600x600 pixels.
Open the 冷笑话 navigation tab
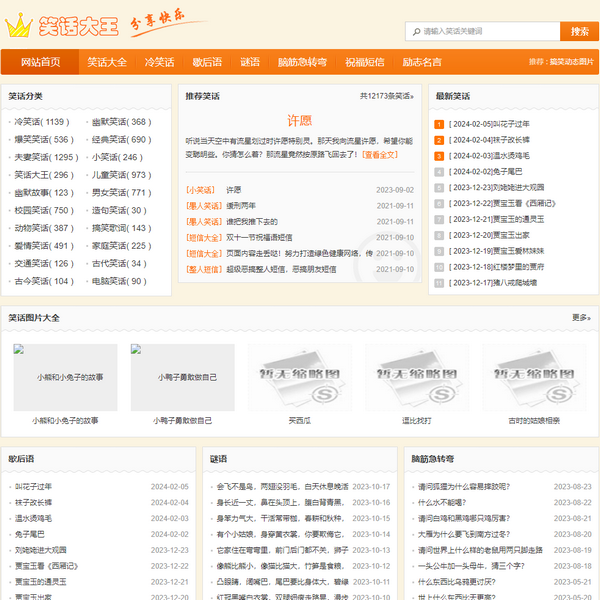coord(159,62)
